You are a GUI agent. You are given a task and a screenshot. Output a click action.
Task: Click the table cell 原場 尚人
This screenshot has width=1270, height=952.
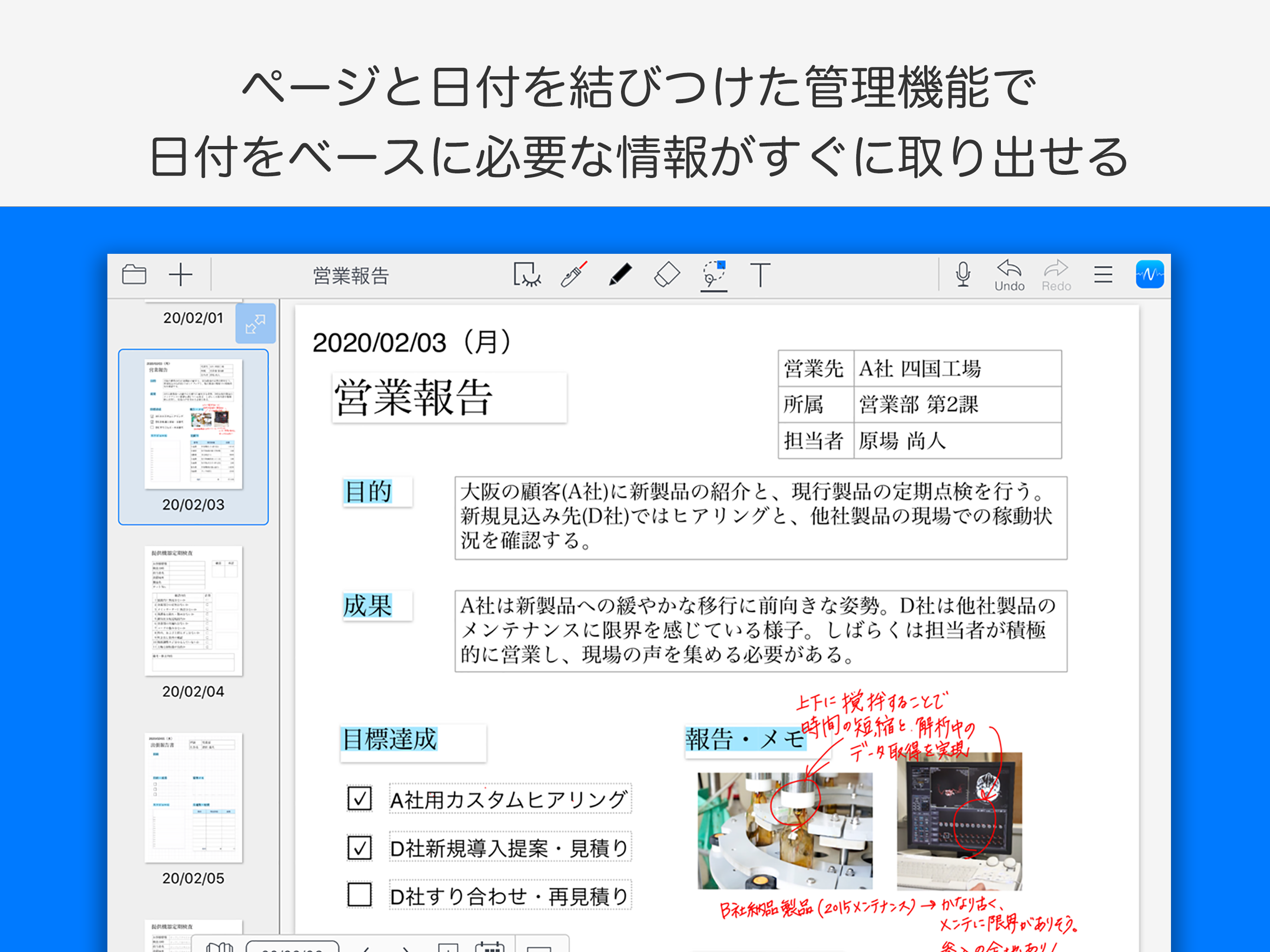pyautogui.click(x=957, y=441)
